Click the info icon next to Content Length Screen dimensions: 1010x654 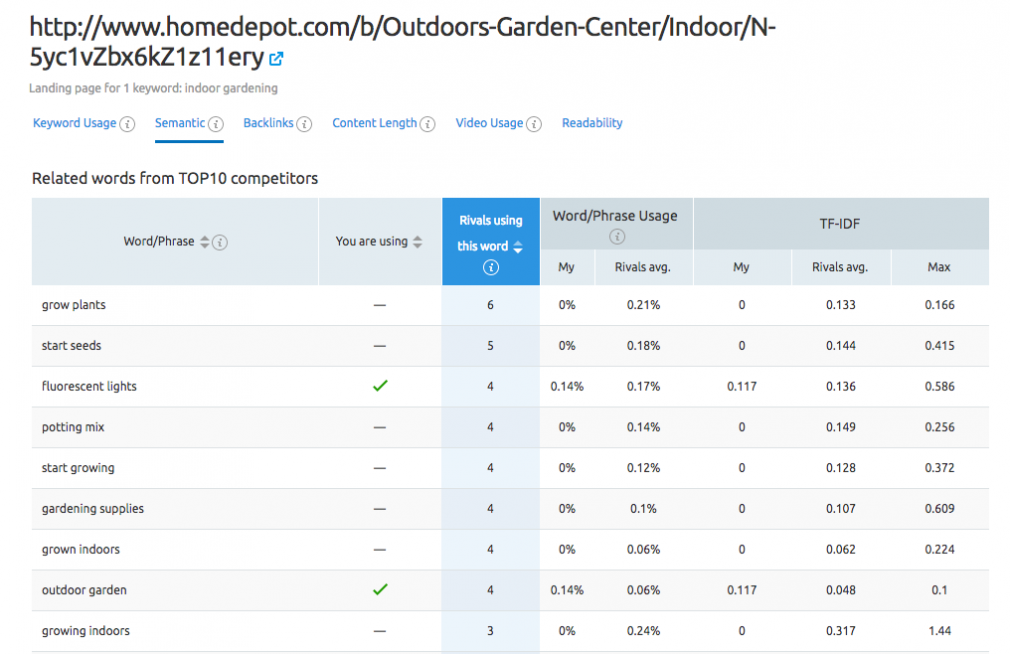tap(427, 124)
